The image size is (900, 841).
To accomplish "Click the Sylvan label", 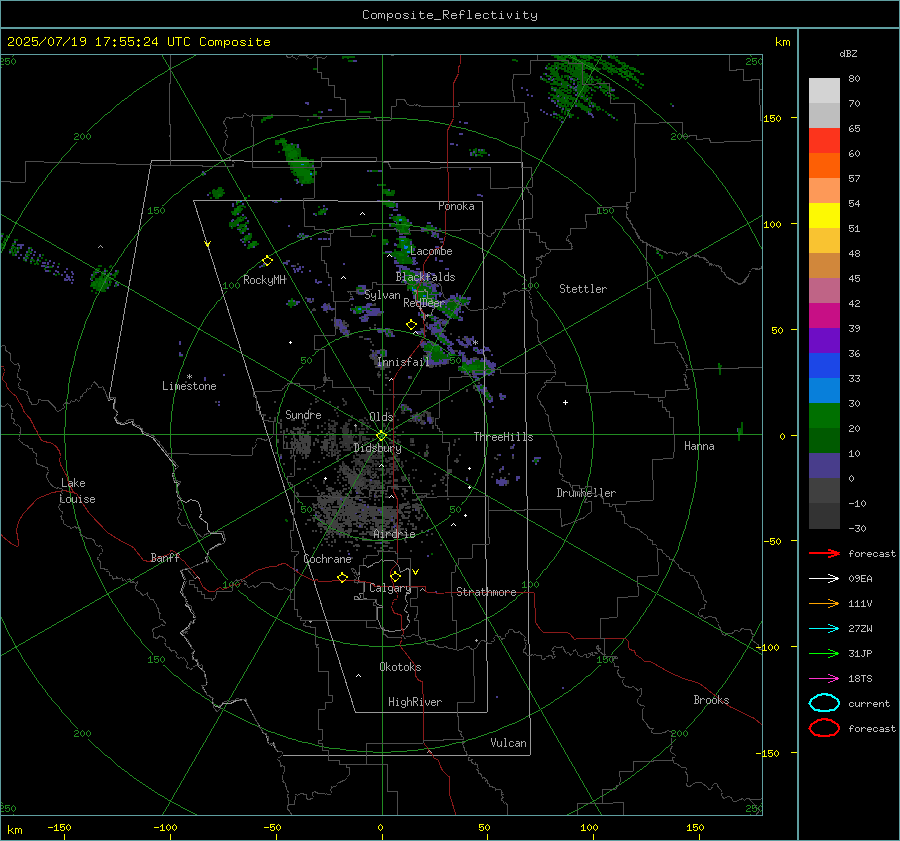I will (382, 295).
